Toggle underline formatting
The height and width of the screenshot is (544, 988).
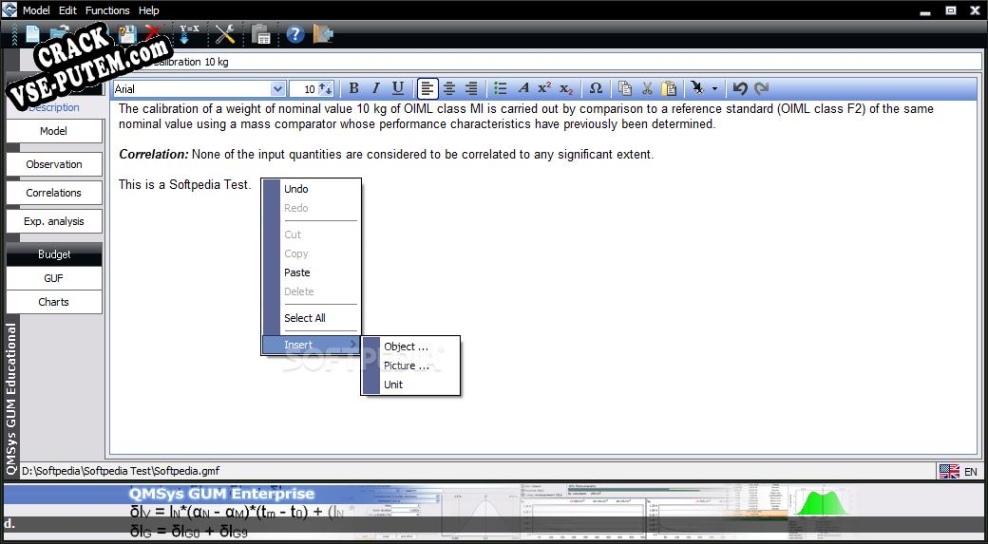coord(398,89)
